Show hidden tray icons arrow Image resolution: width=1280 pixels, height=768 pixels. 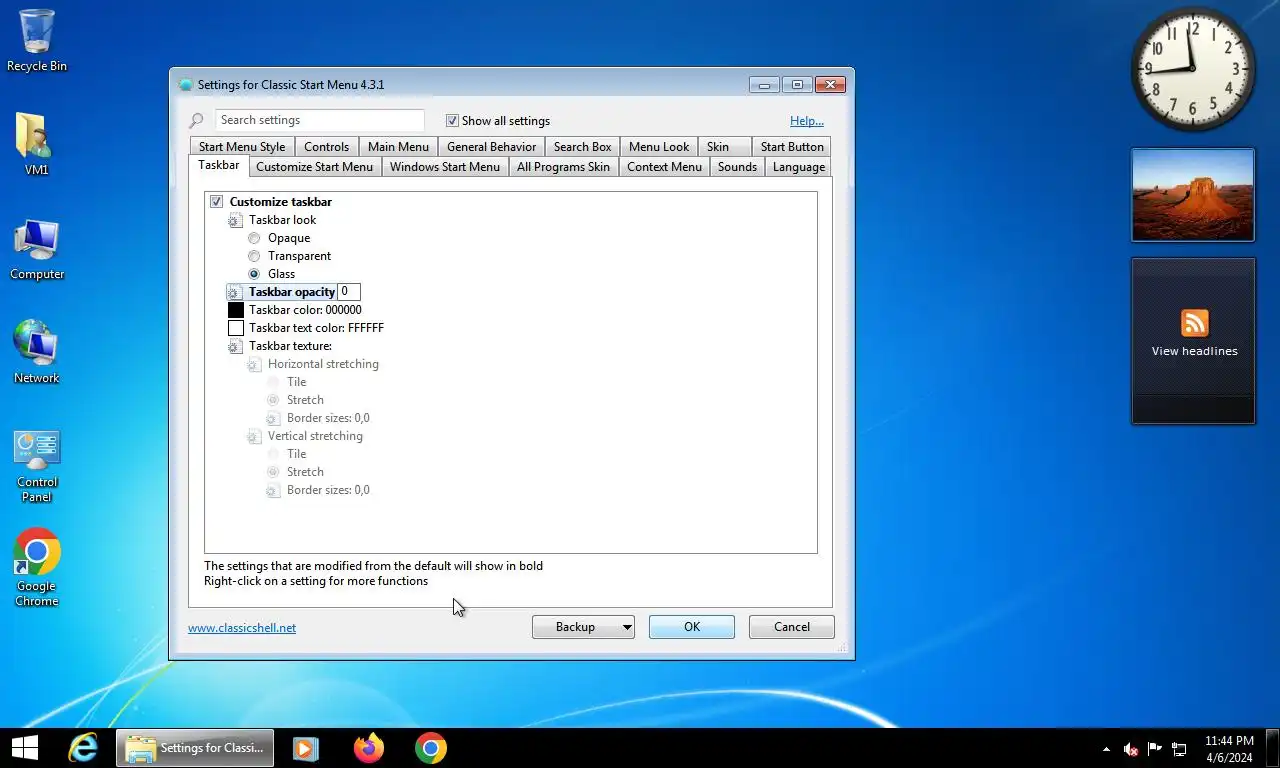(x=1106, y=749)
